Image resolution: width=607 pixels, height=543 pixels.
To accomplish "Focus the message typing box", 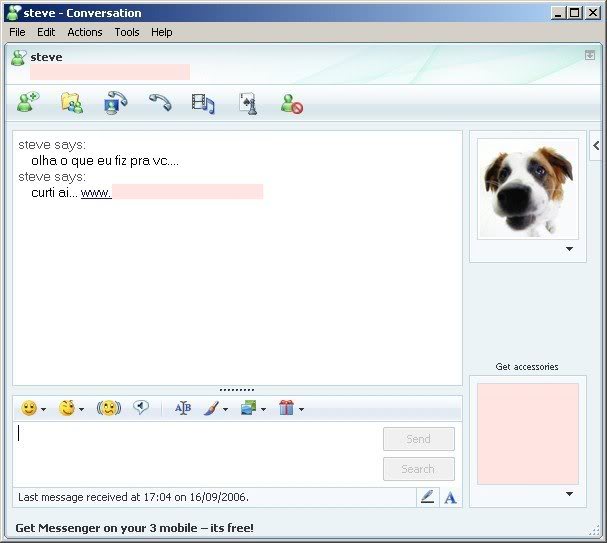I will 197,454.
